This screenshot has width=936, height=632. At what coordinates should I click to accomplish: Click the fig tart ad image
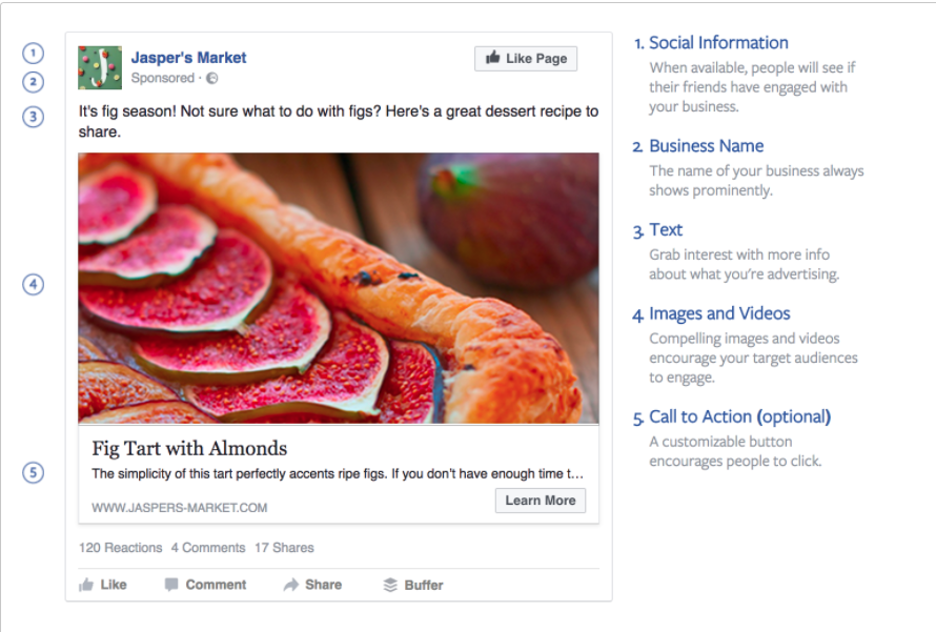pyautogui.click(x=340, y=290)
